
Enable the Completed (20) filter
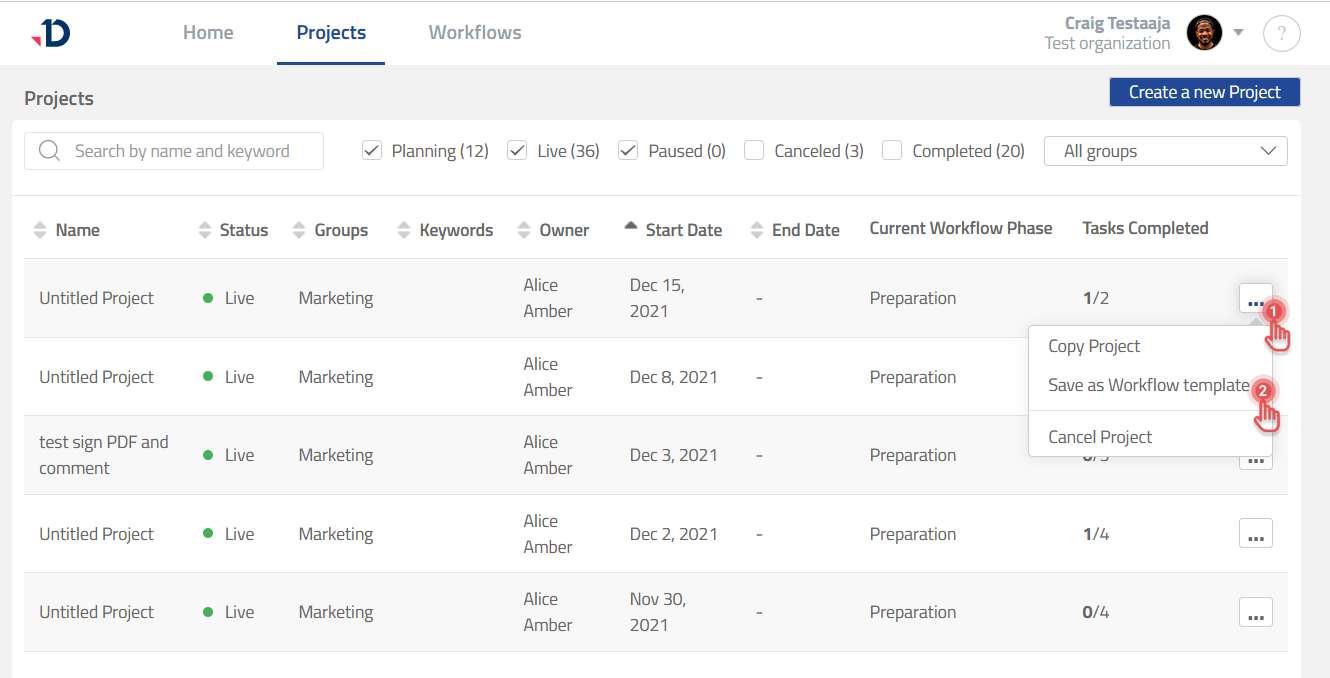(x=890, y=150)
